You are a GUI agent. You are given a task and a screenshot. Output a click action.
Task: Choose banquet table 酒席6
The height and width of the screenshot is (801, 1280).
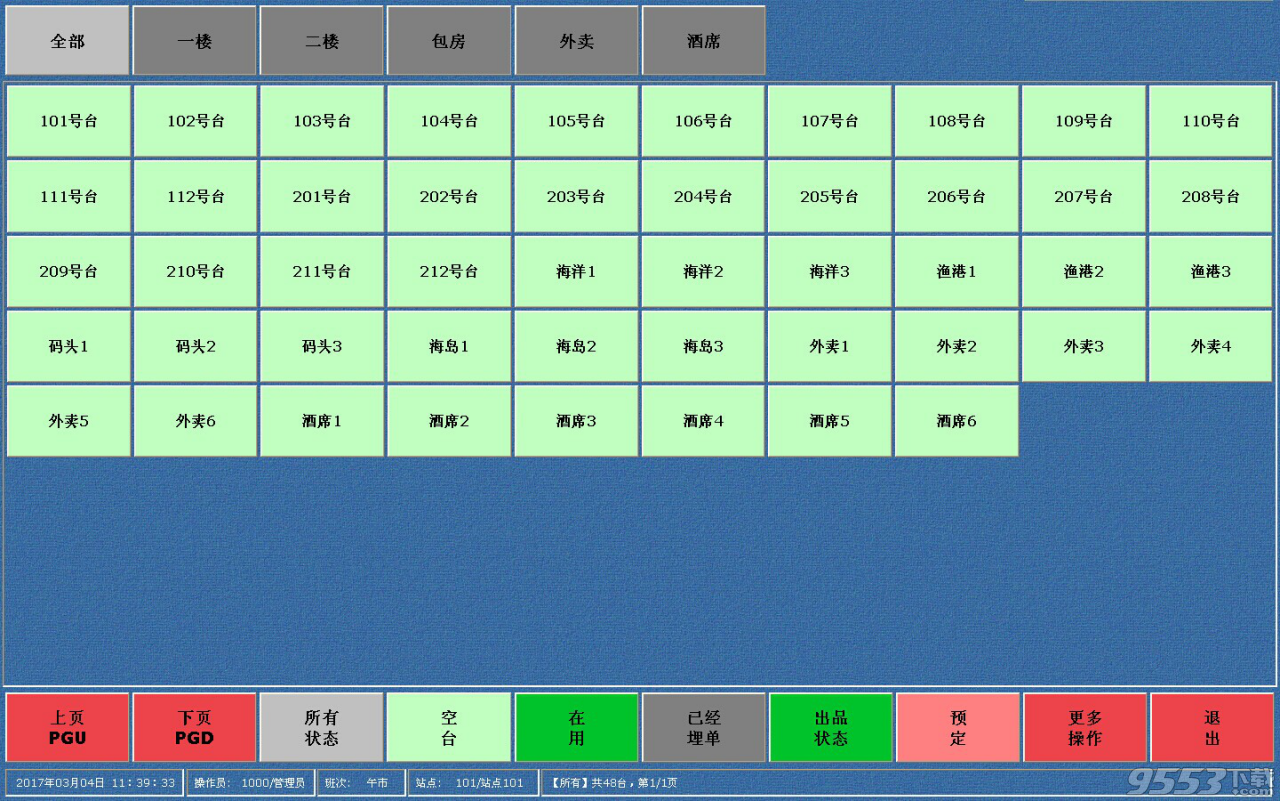point(956,421)
